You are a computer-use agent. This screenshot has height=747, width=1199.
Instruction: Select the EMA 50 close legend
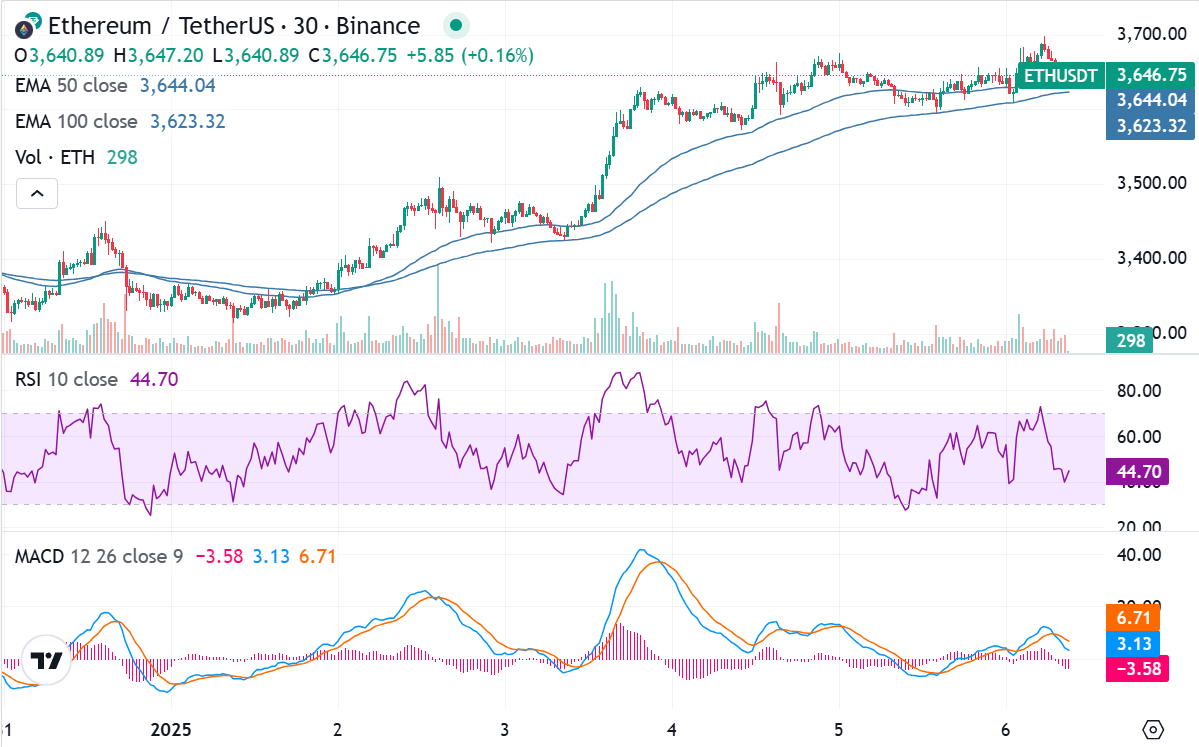point(71,85)
